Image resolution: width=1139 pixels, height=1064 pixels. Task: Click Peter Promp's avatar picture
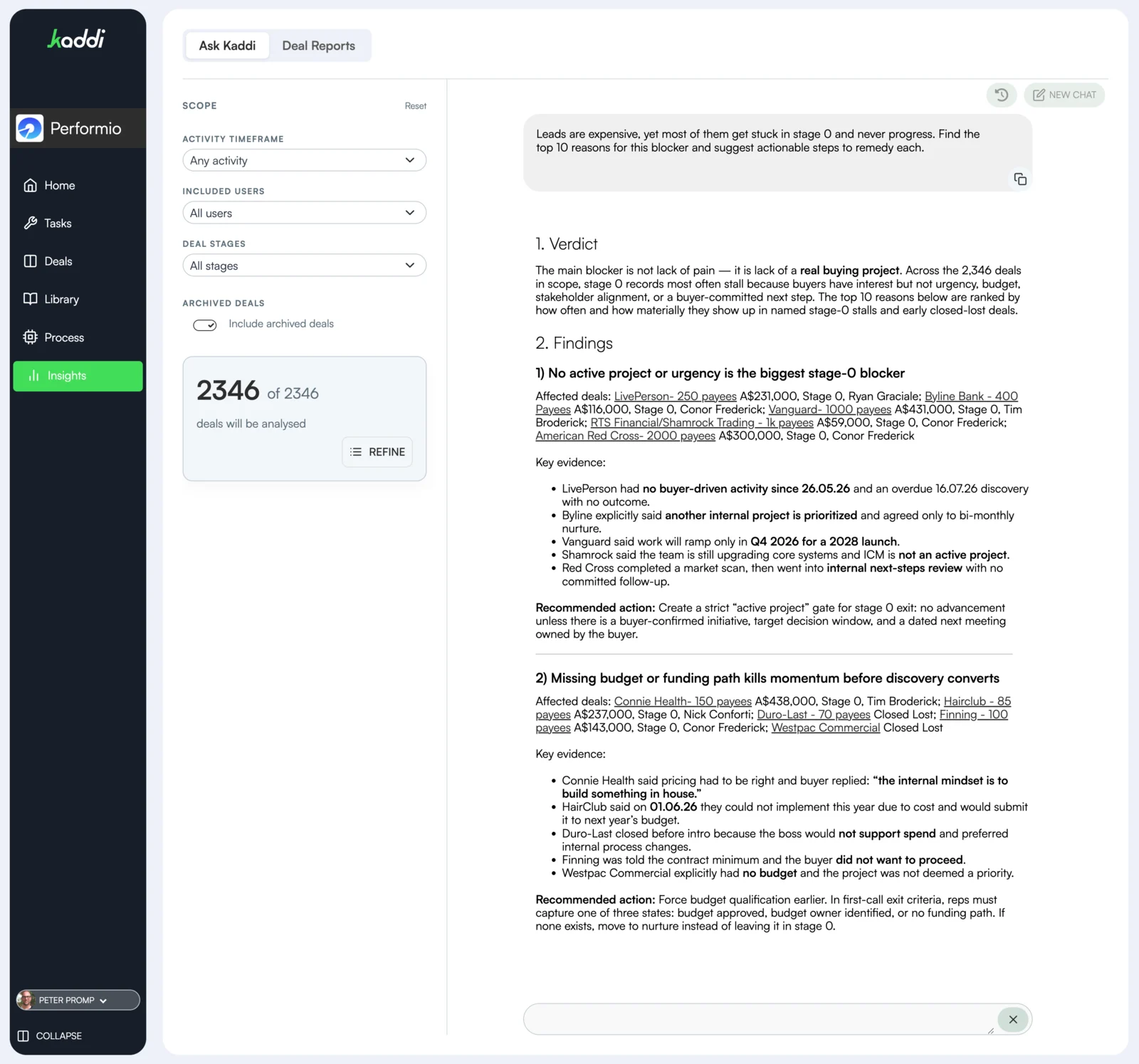26,1000
